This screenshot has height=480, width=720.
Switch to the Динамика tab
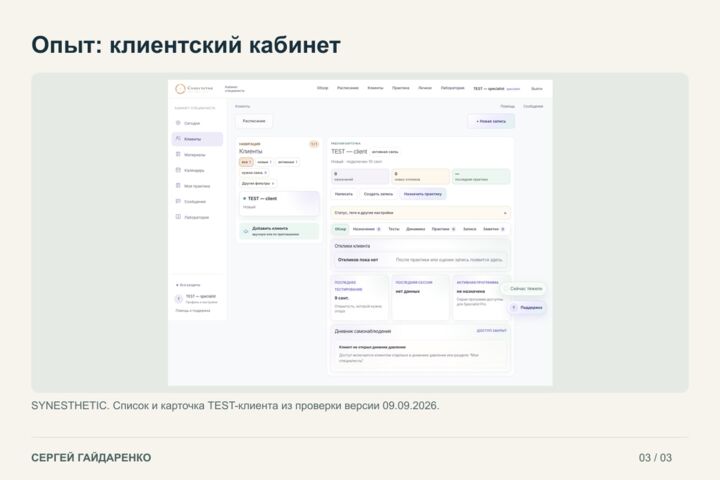tap(416, 229)
